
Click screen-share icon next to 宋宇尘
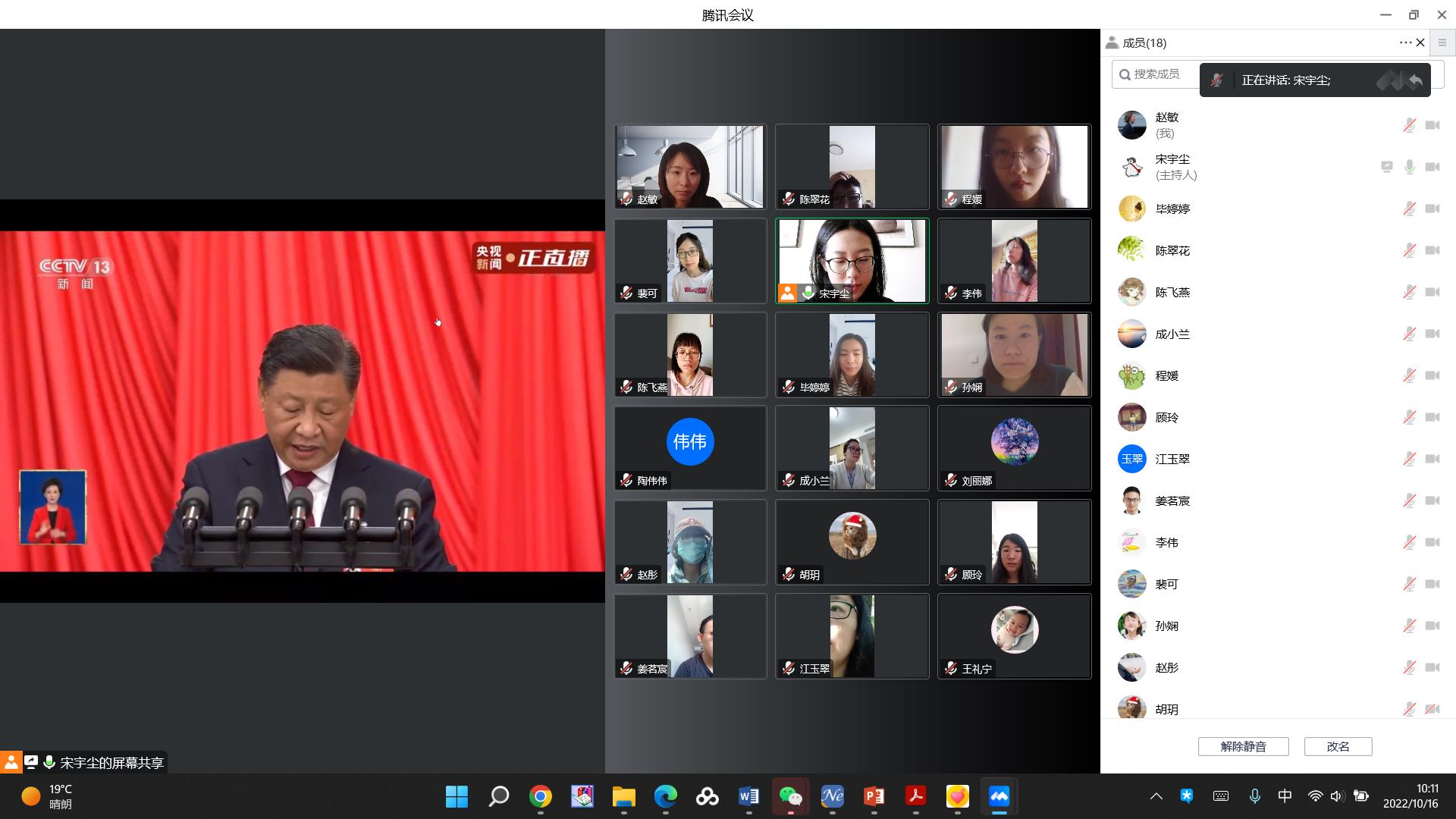(1387, 167)
